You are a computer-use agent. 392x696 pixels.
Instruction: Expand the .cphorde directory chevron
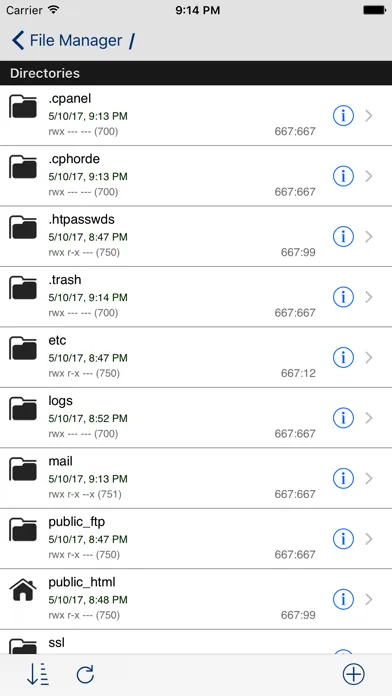click(369, 176)
